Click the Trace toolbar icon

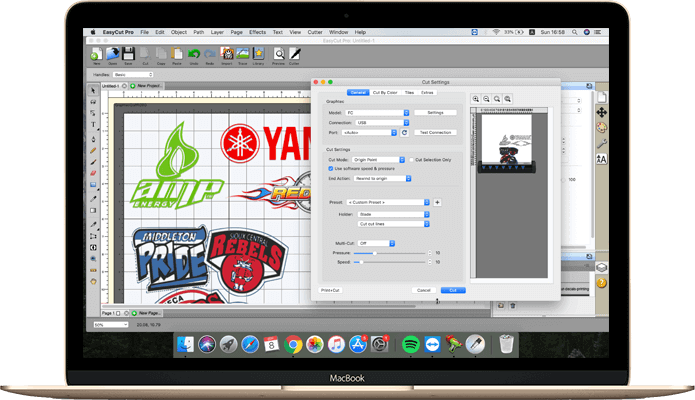click(x=242, y=54)
